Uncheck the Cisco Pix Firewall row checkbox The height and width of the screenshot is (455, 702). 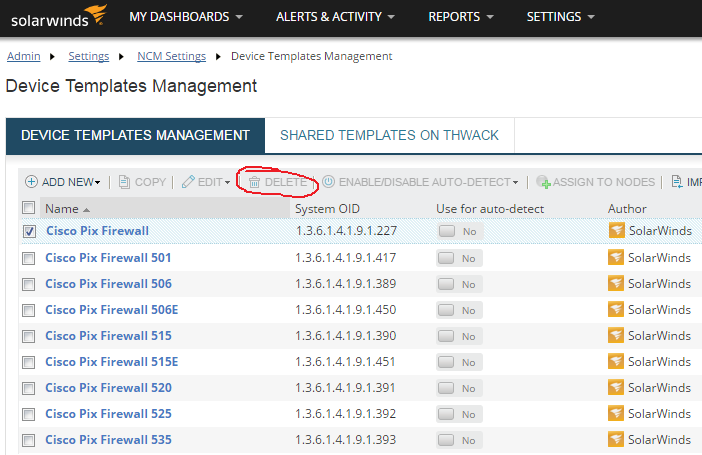click(30, 231)
